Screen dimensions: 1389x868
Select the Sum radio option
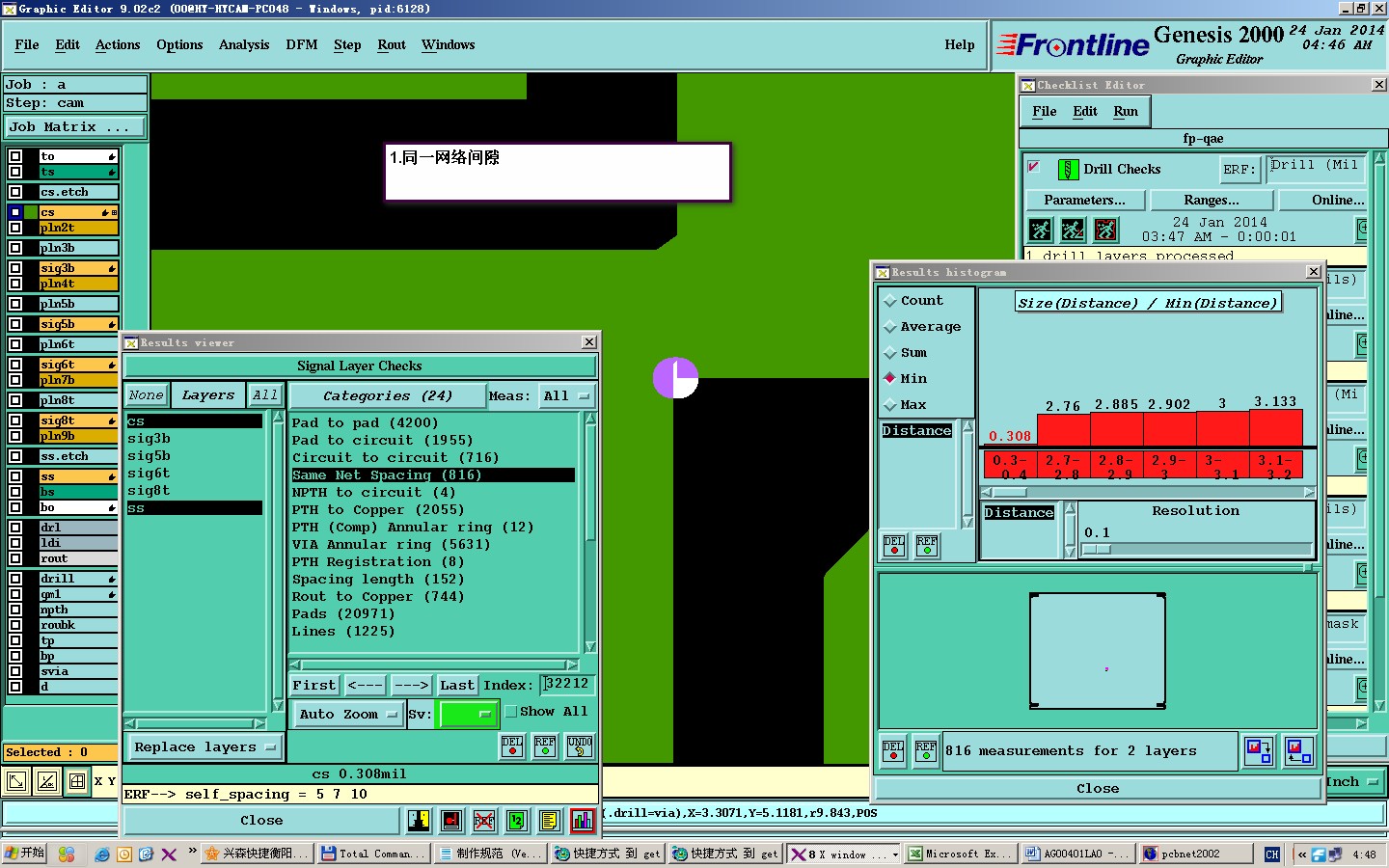890,353
